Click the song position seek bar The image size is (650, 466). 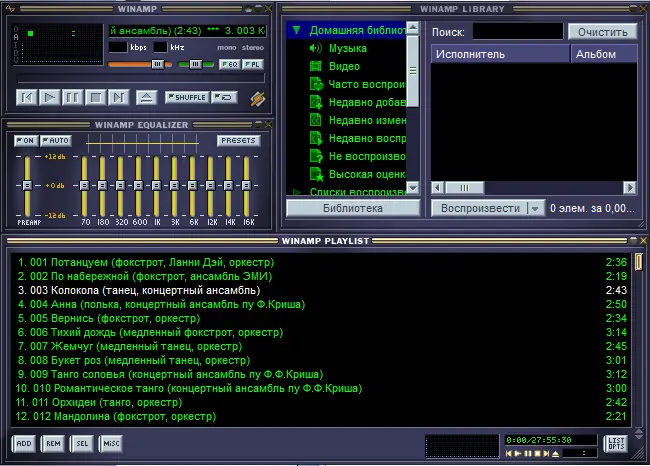click(140, 78)
